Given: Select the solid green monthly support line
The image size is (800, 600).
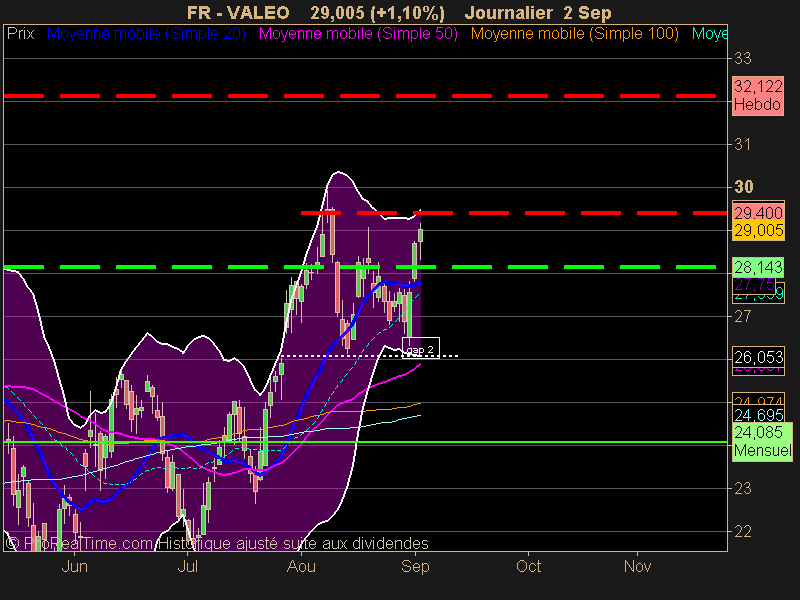Looking at the screenshot, I should [x=365, y=442].
